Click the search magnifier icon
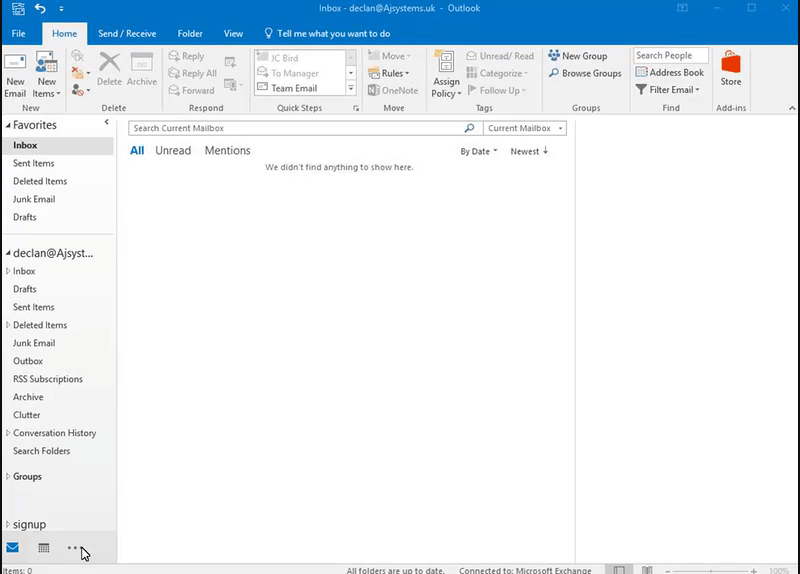 (x=469, y=128)
